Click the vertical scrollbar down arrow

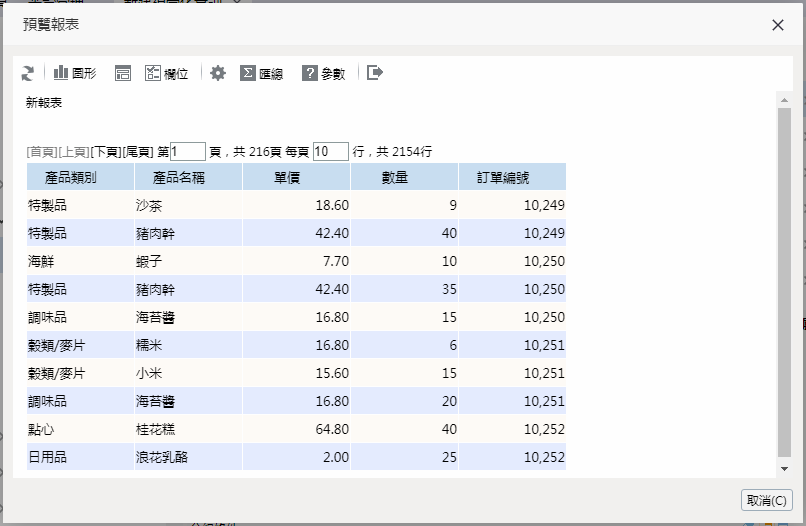coord(784,470)
